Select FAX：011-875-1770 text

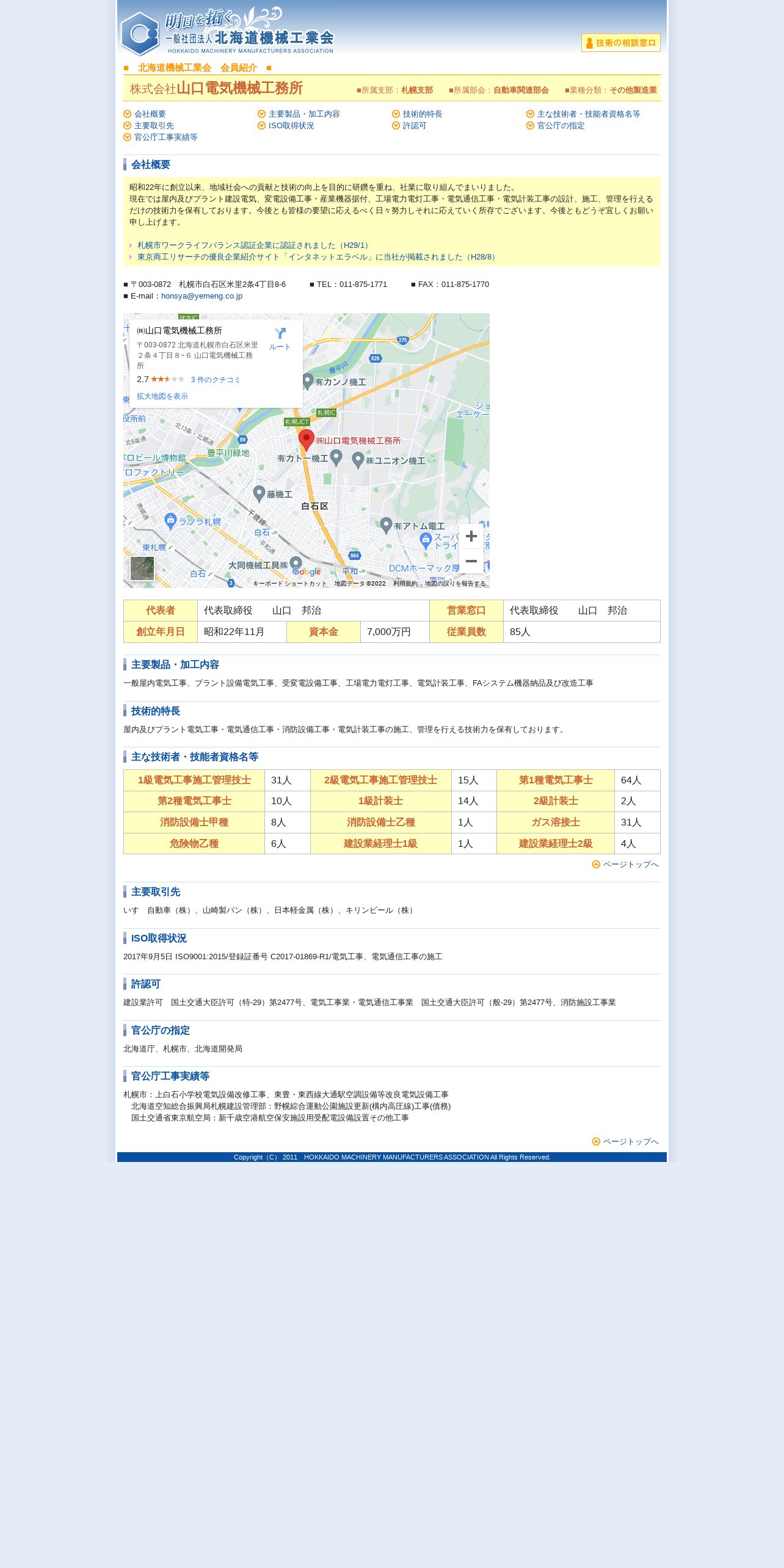point(454,285)
